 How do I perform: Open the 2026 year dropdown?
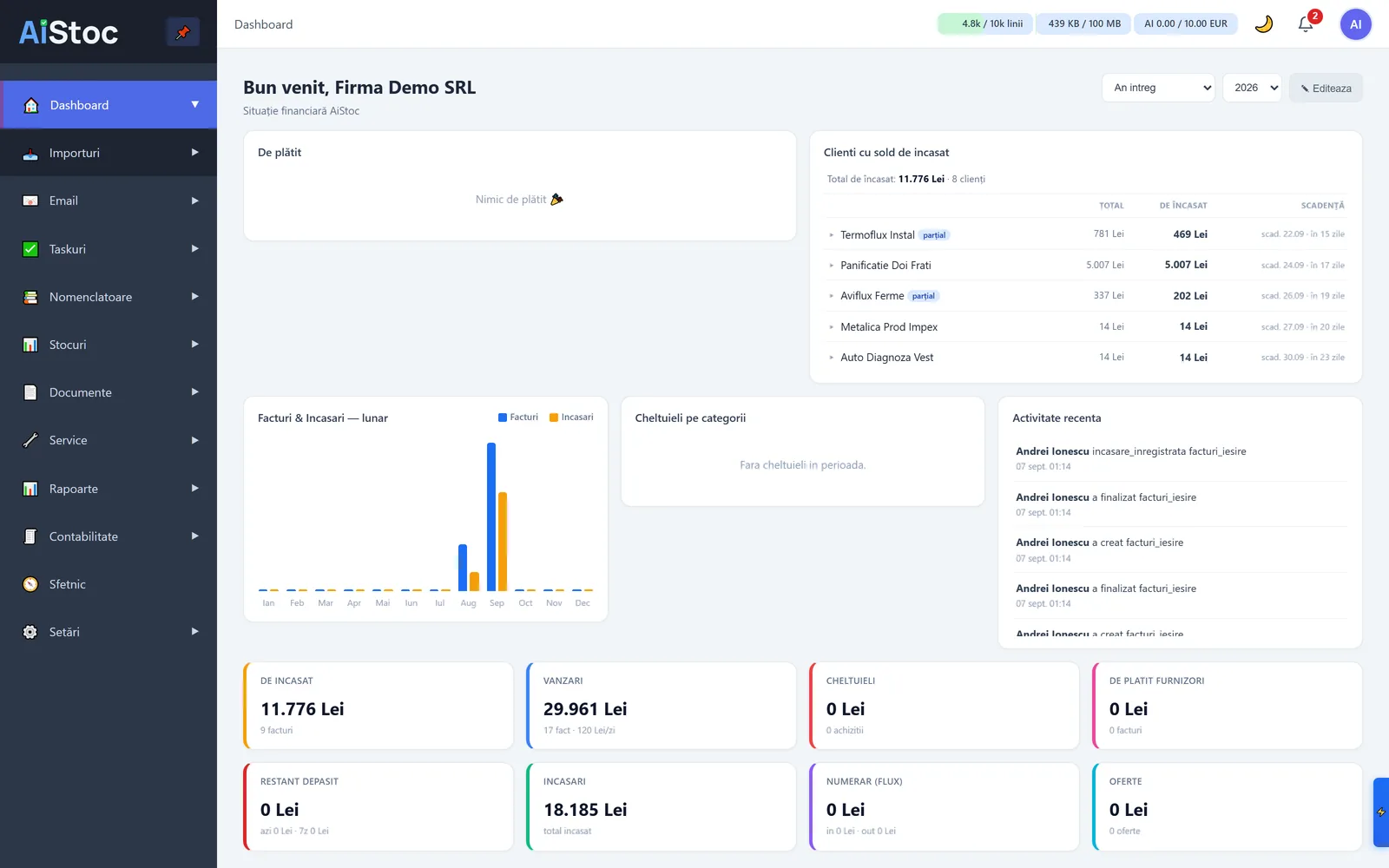click(1252, 88)
